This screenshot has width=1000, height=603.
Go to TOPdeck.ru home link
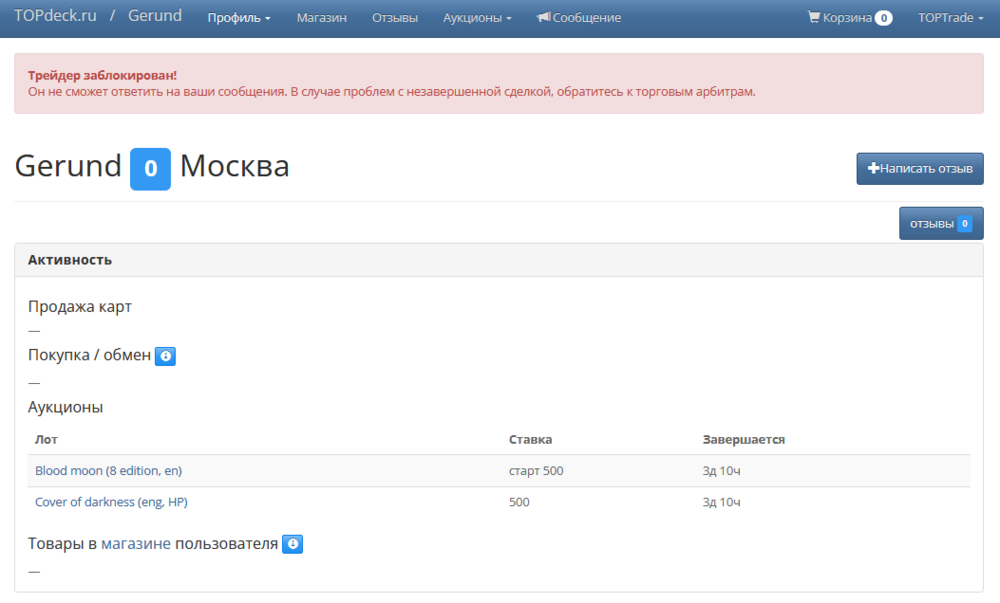pos(55,17)
